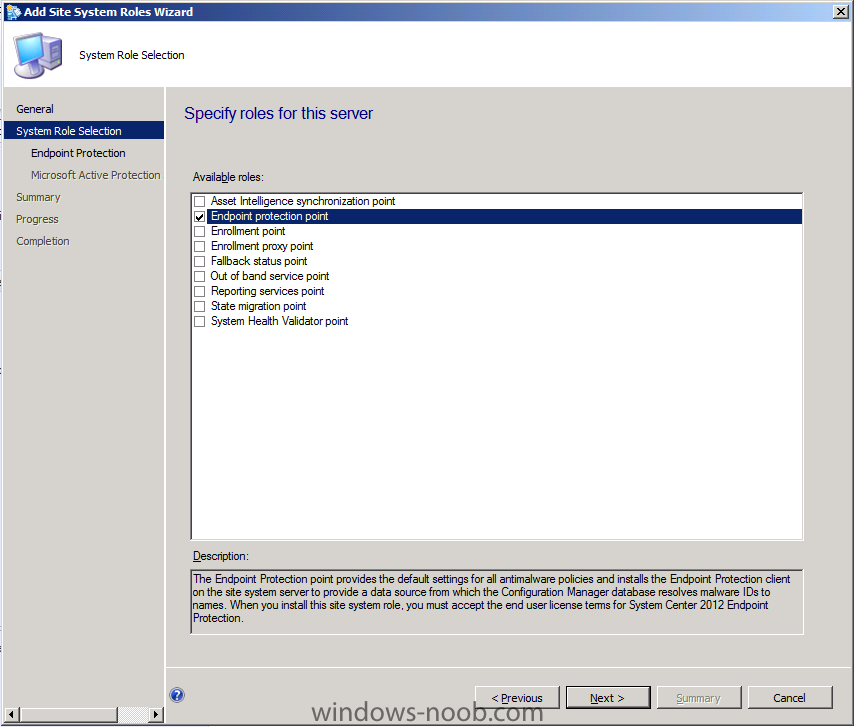Check Out of band service point
The image size is (854, 727).
point(200,277)
